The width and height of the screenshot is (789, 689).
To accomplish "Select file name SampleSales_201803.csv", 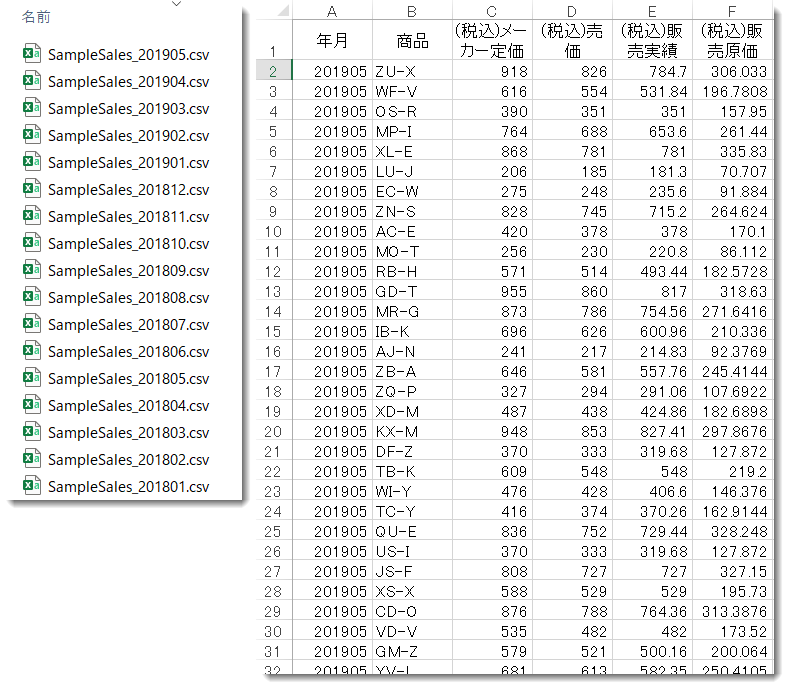I will click(128, 433).
